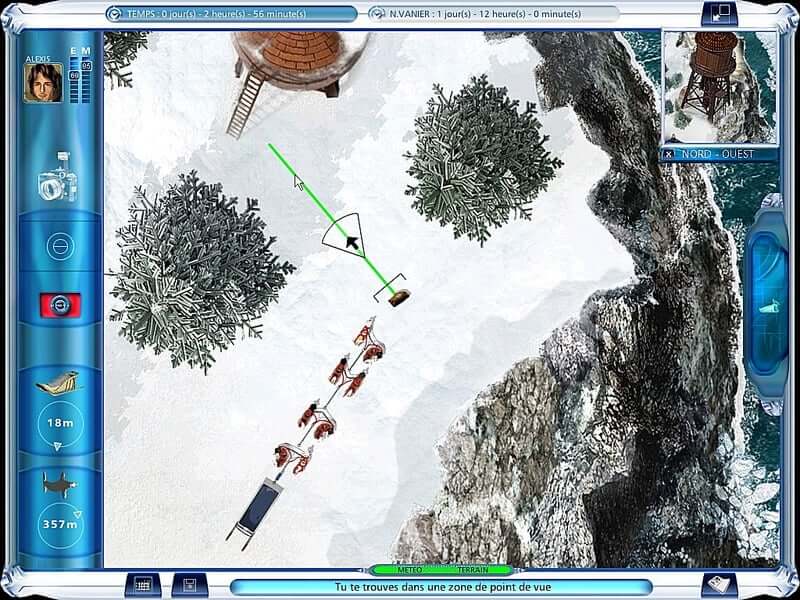This screenshot has width=800, height=600.
Task: Click the NORD - OUEST direction text
Action: pos(717,154)
